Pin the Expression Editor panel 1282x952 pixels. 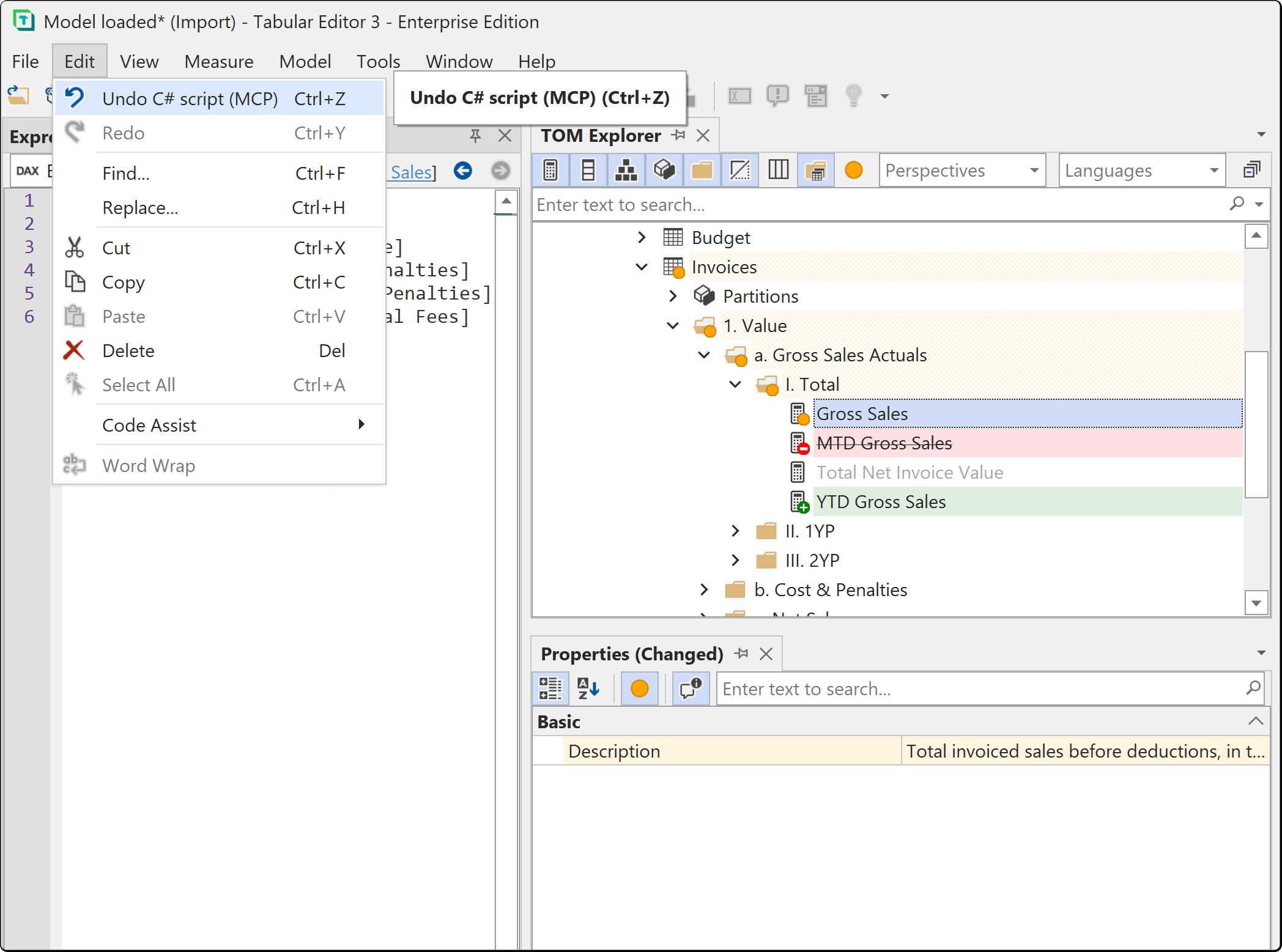point(475,135)
